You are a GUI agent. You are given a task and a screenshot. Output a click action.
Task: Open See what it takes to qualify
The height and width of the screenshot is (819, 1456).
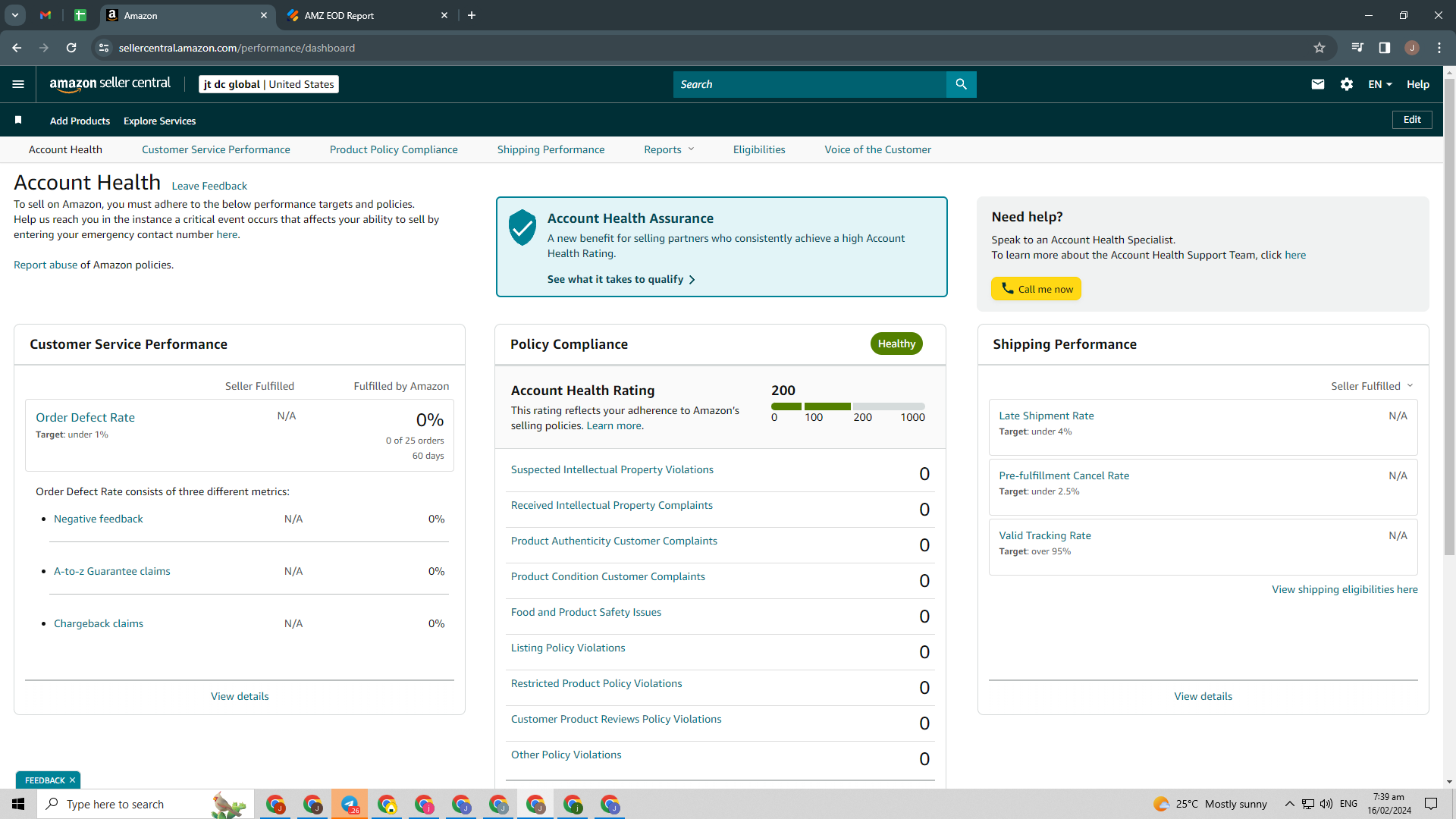pyautogui.click(x=621, y=279)
